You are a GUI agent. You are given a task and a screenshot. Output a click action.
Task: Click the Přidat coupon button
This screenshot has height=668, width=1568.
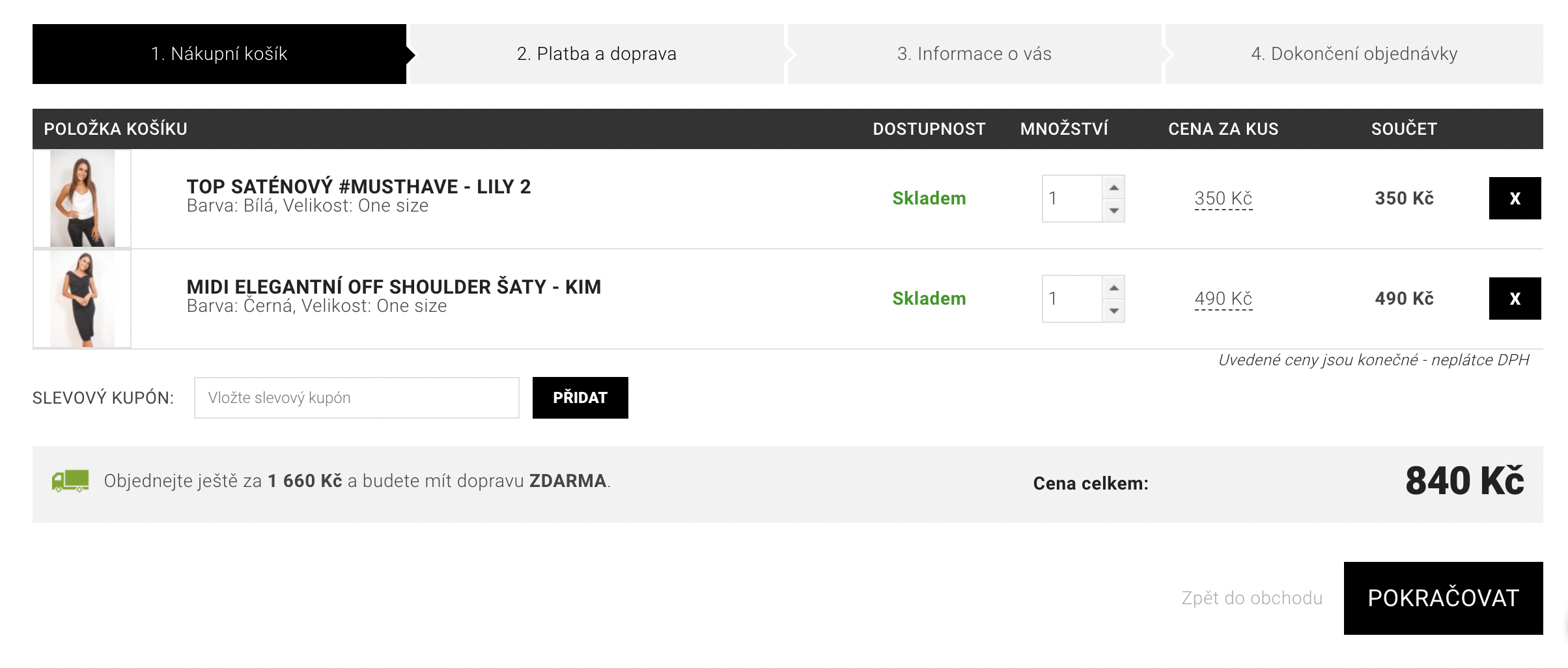point(580,398)
